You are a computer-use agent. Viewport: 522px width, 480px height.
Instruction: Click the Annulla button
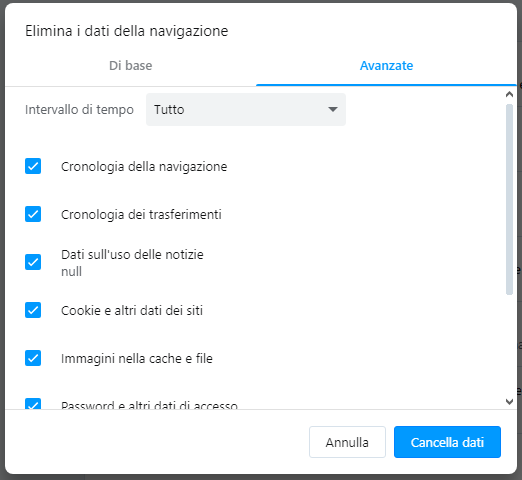click(347, 442)
